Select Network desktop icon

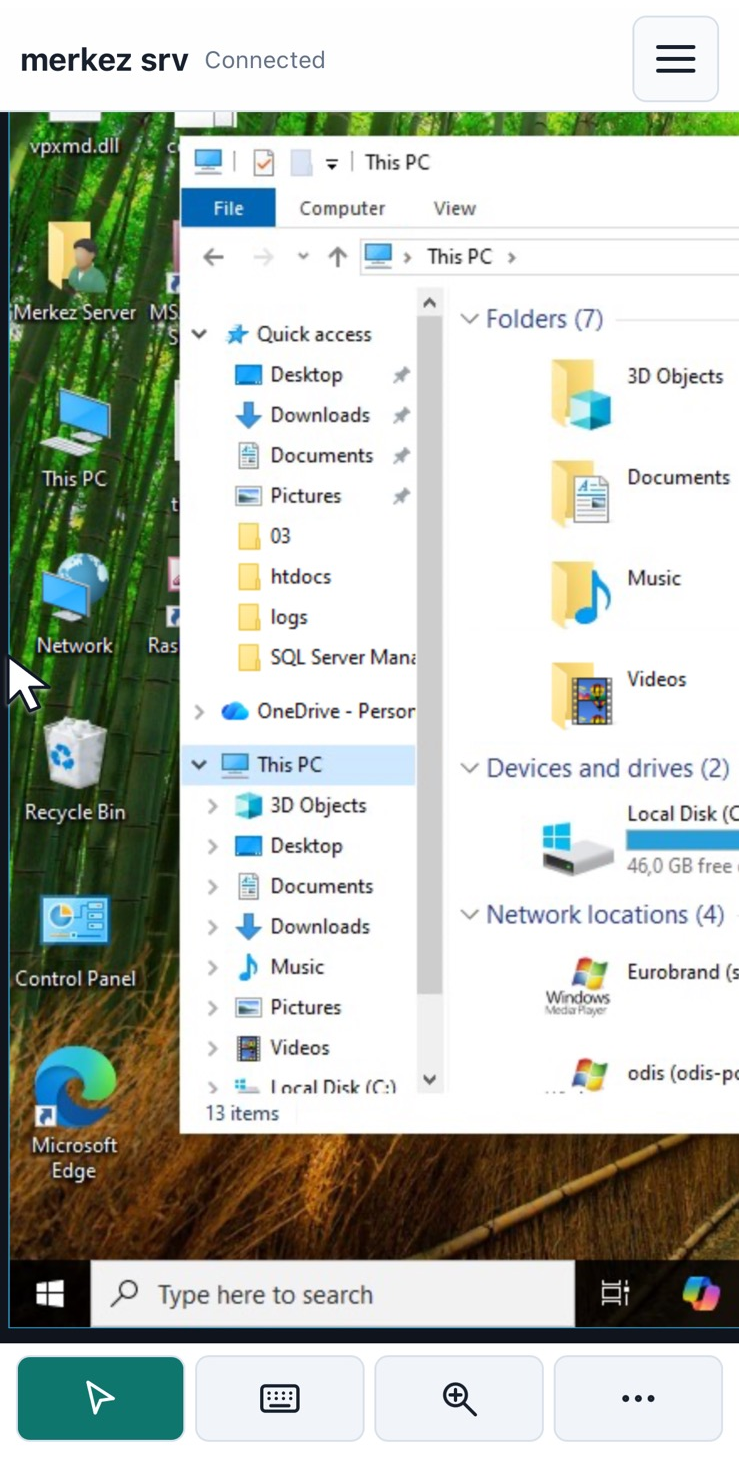coord(75,605)
